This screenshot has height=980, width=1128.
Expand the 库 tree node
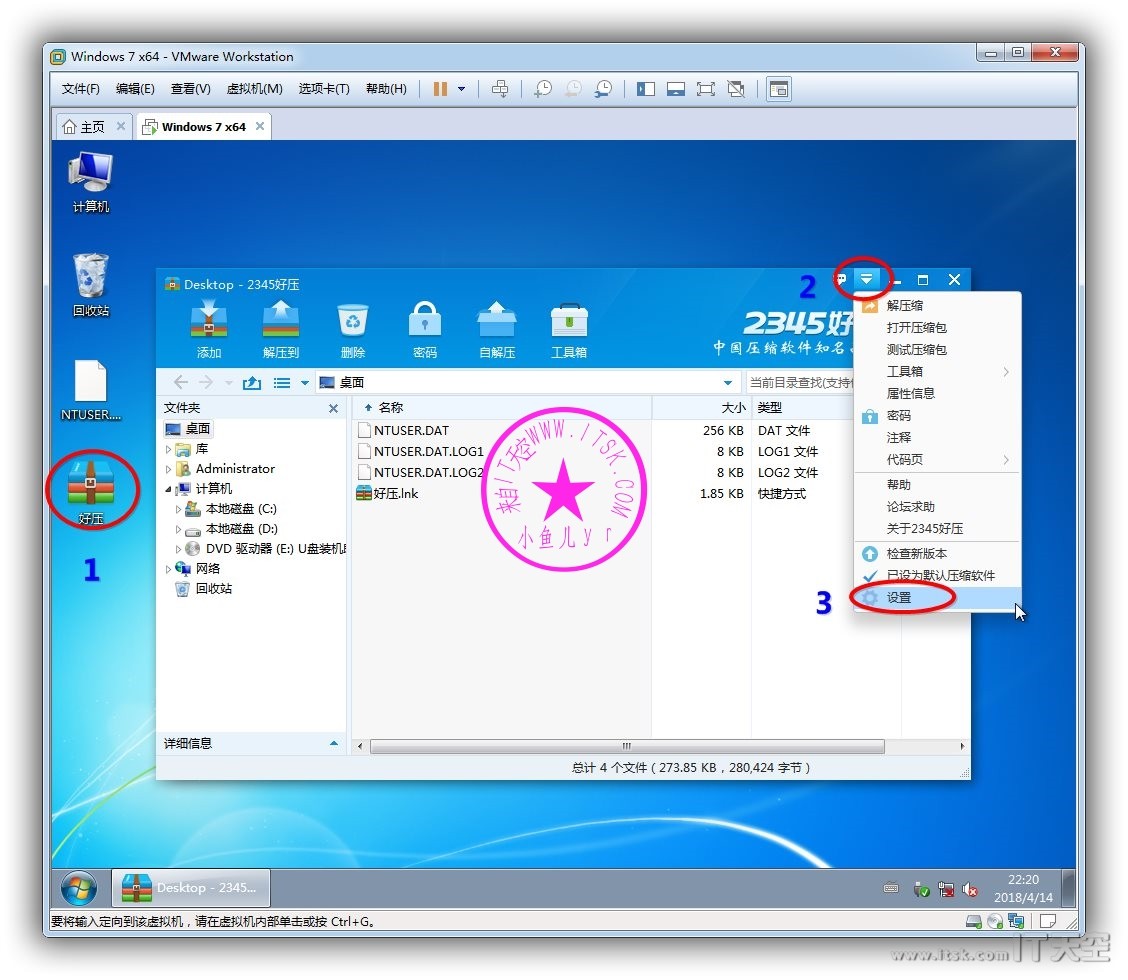pos(169,450)
